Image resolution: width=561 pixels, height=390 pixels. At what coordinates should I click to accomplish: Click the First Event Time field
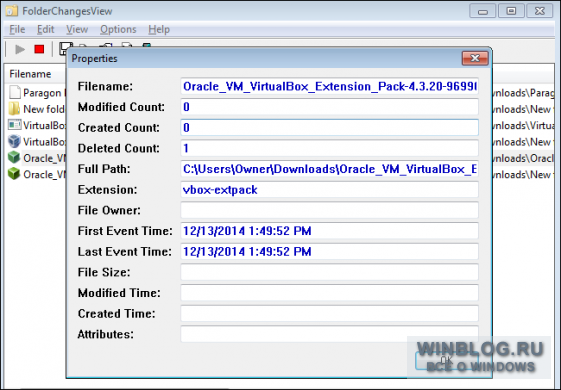pyautogui.click(x=330, y=231)
